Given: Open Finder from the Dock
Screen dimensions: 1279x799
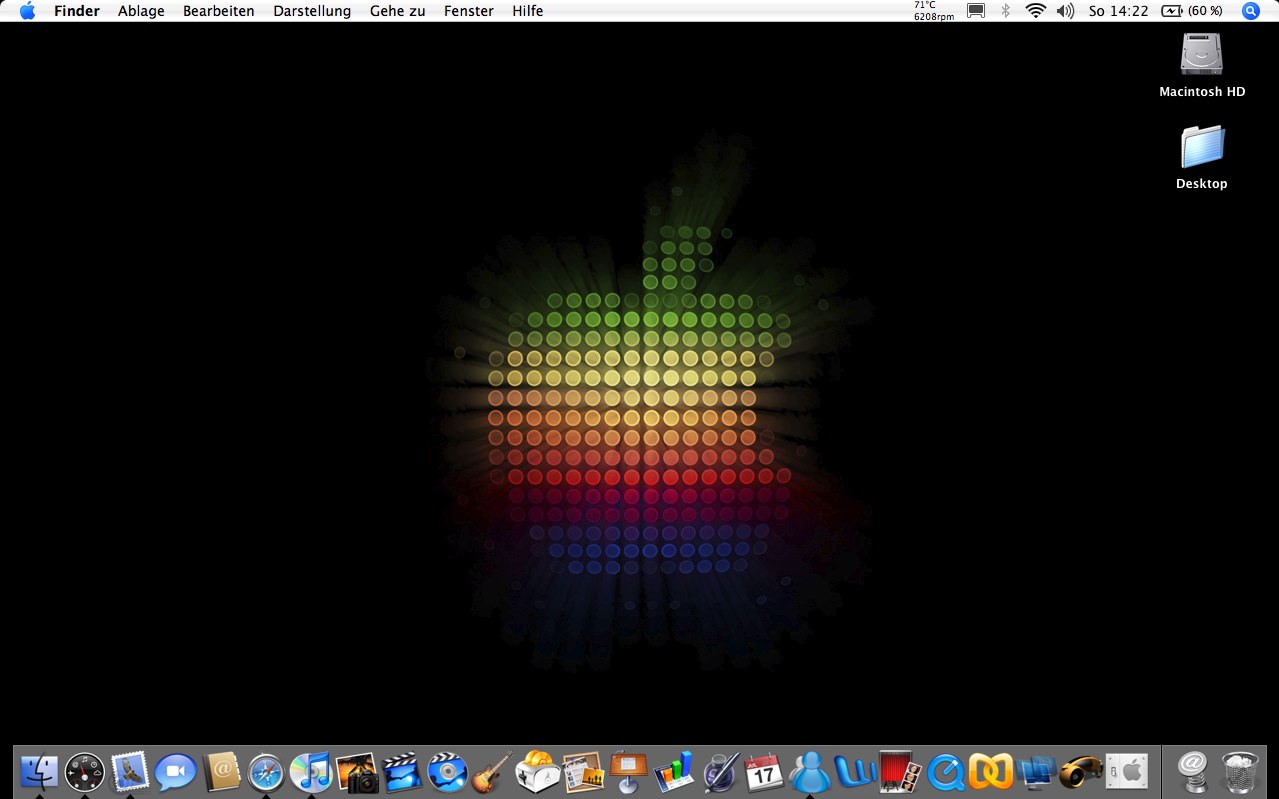Looking at the screenshot, I should pos(39,771).
